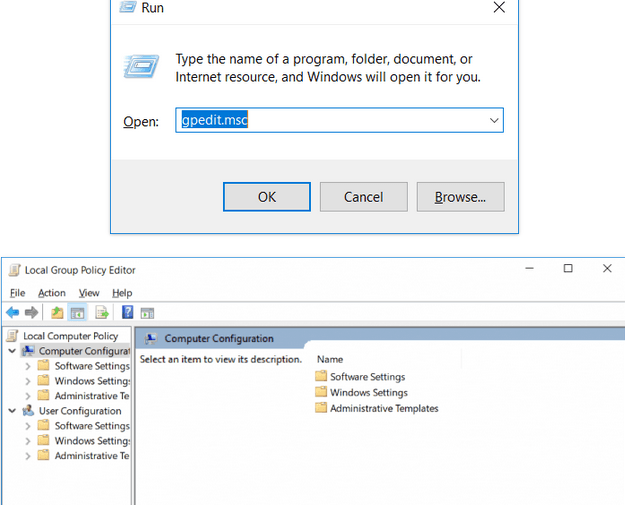This screenshot has height=505, width=625.
Task: Select Administrative Templates name in right pane list
Action: click(x=384, y=408)
